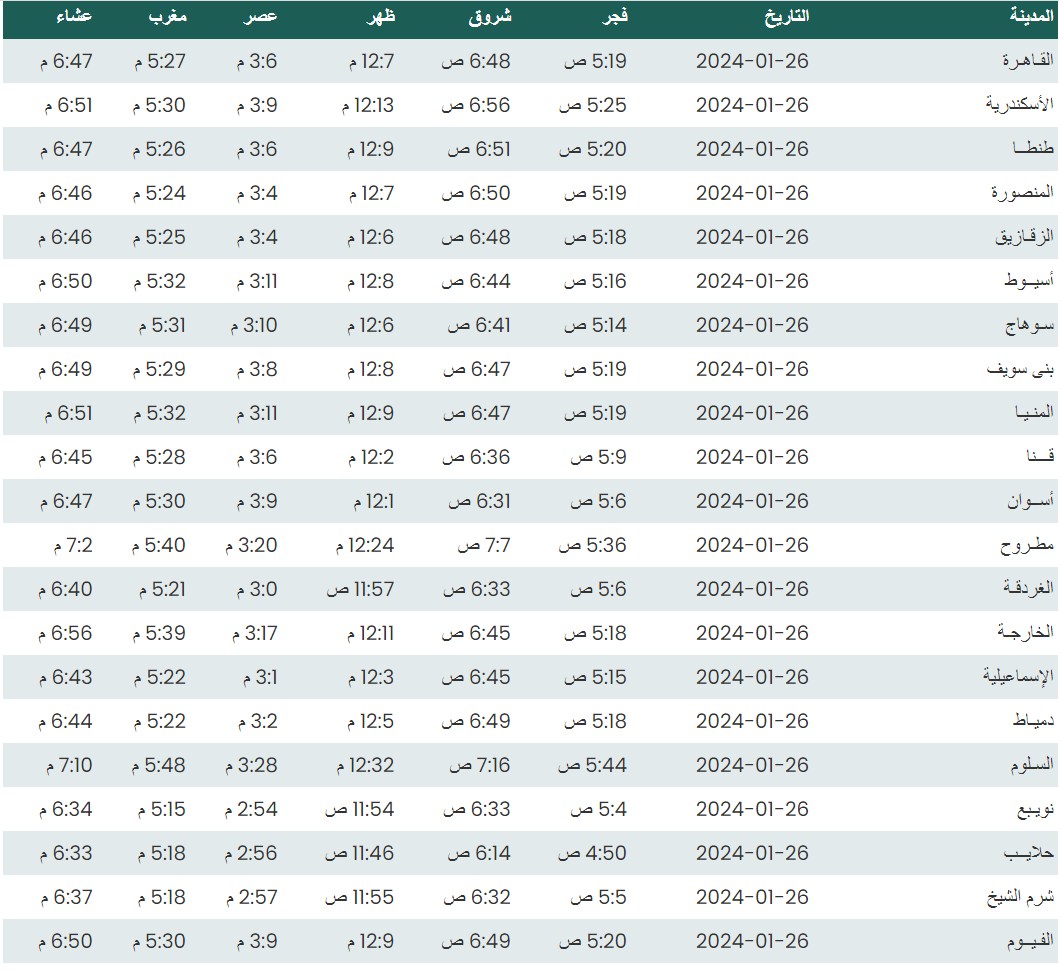This screenshot has width=1059, height=970.
Task: Click the شرم الشيخ city name
Action: click(x=1020, y=897)
